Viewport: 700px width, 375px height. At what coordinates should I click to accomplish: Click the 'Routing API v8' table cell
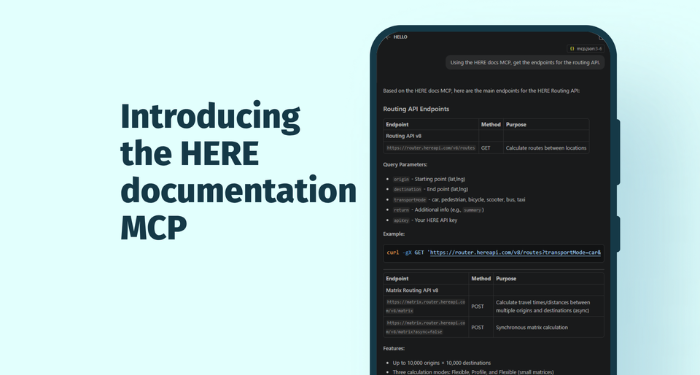coord(431,136)
